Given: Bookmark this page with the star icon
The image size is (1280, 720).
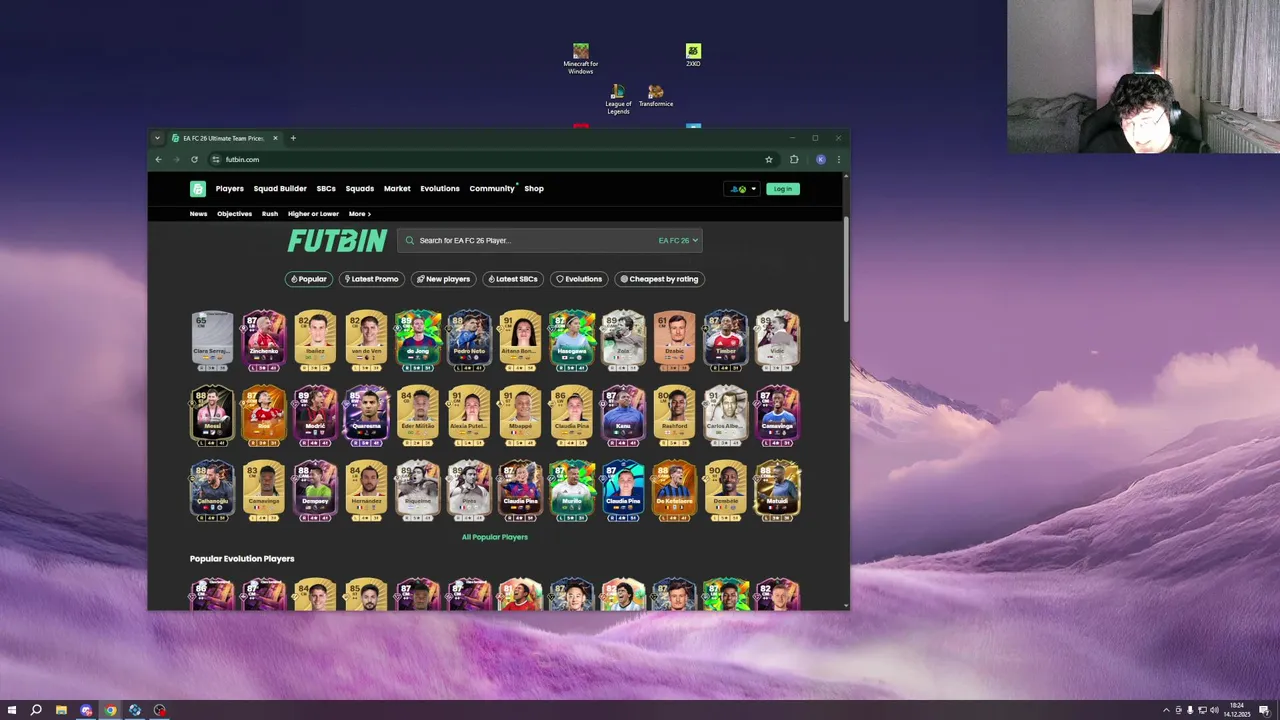Looking at the screenshot, I should pos(769,159).
